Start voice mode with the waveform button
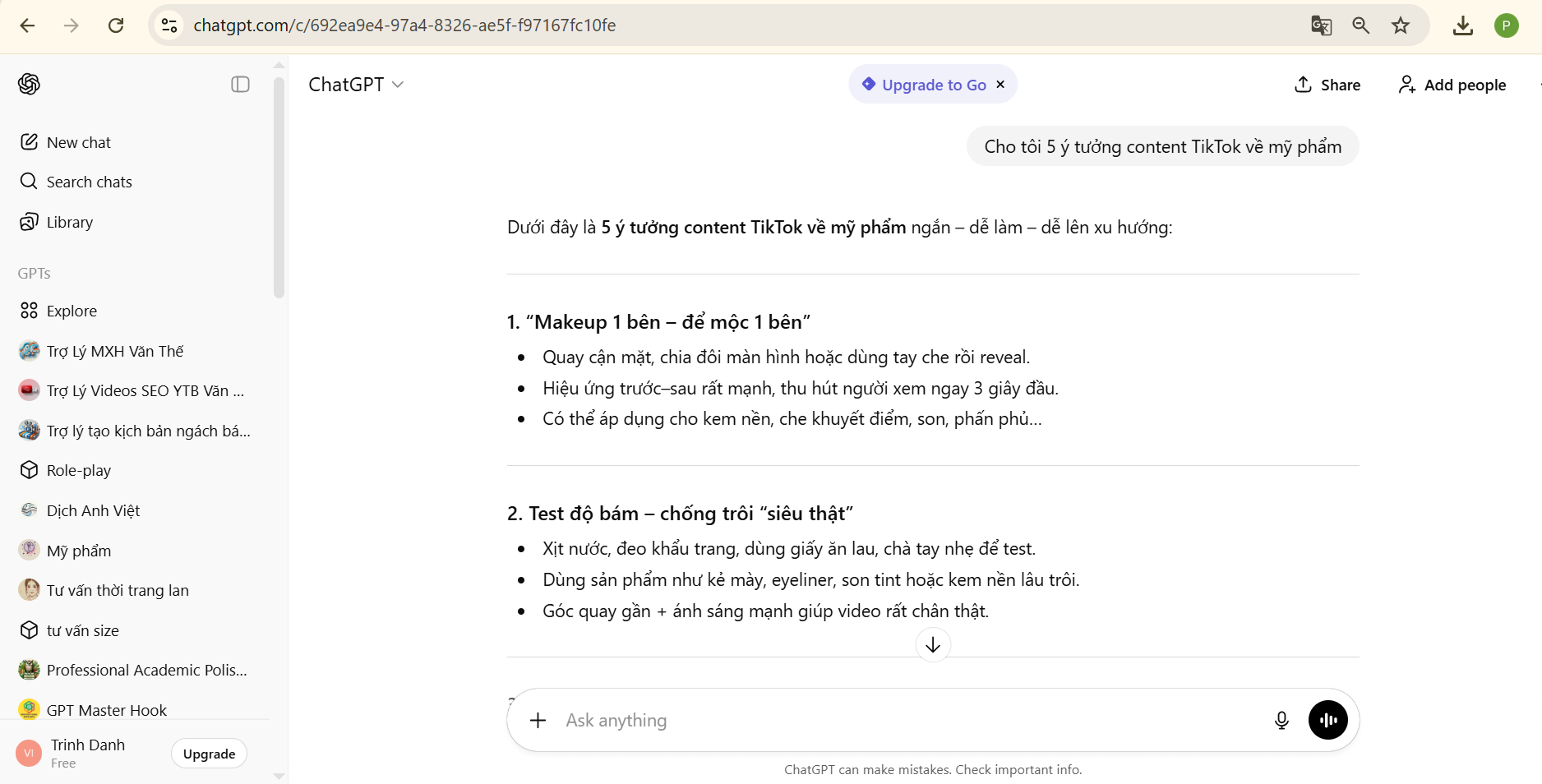 click(1328, 720)
